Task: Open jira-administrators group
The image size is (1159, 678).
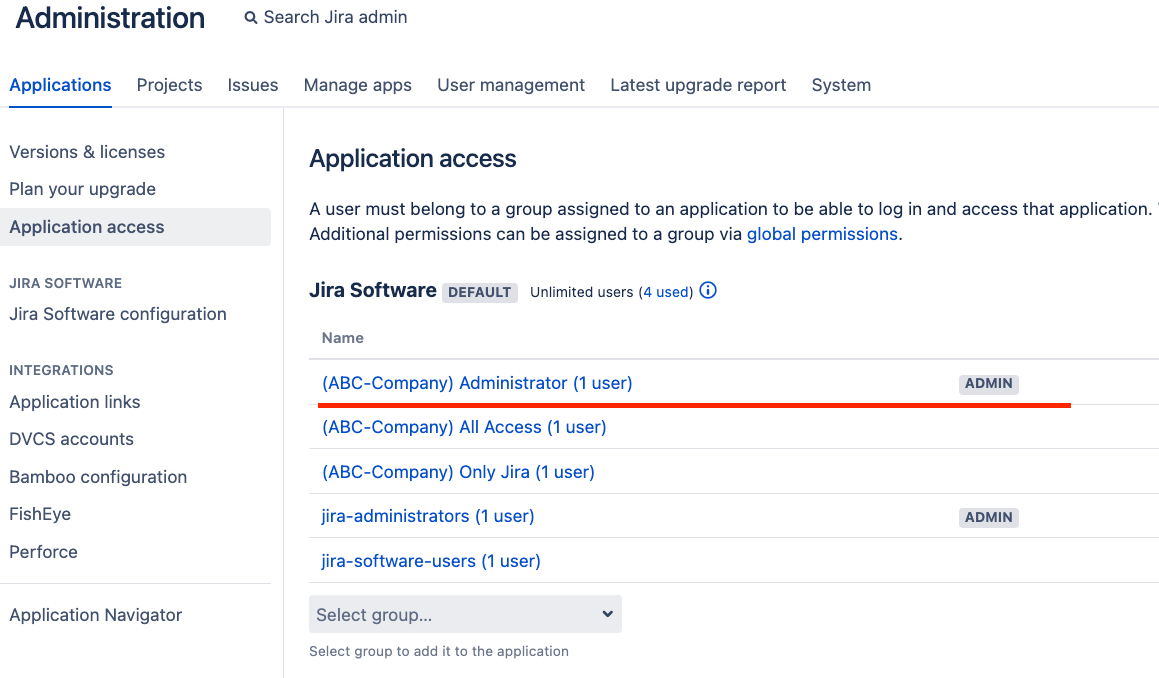Action: click(428, 516)
